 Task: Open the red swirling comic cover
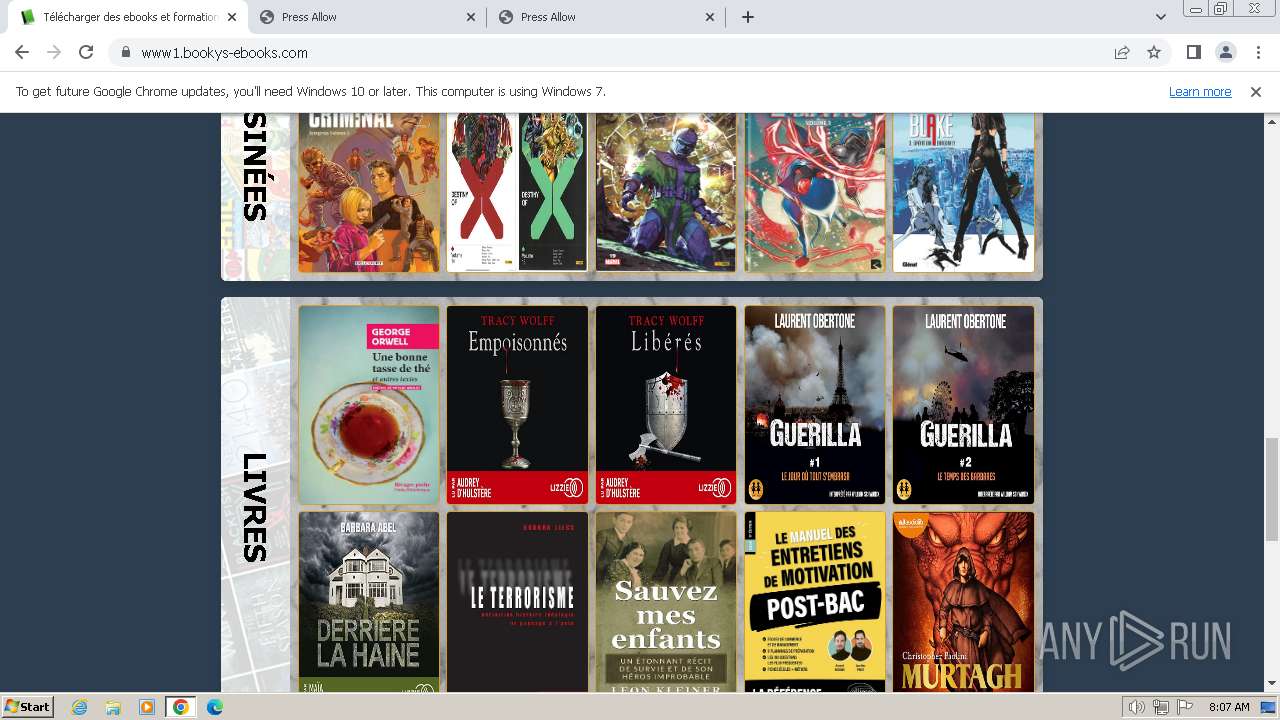click(x=815, y=192)
